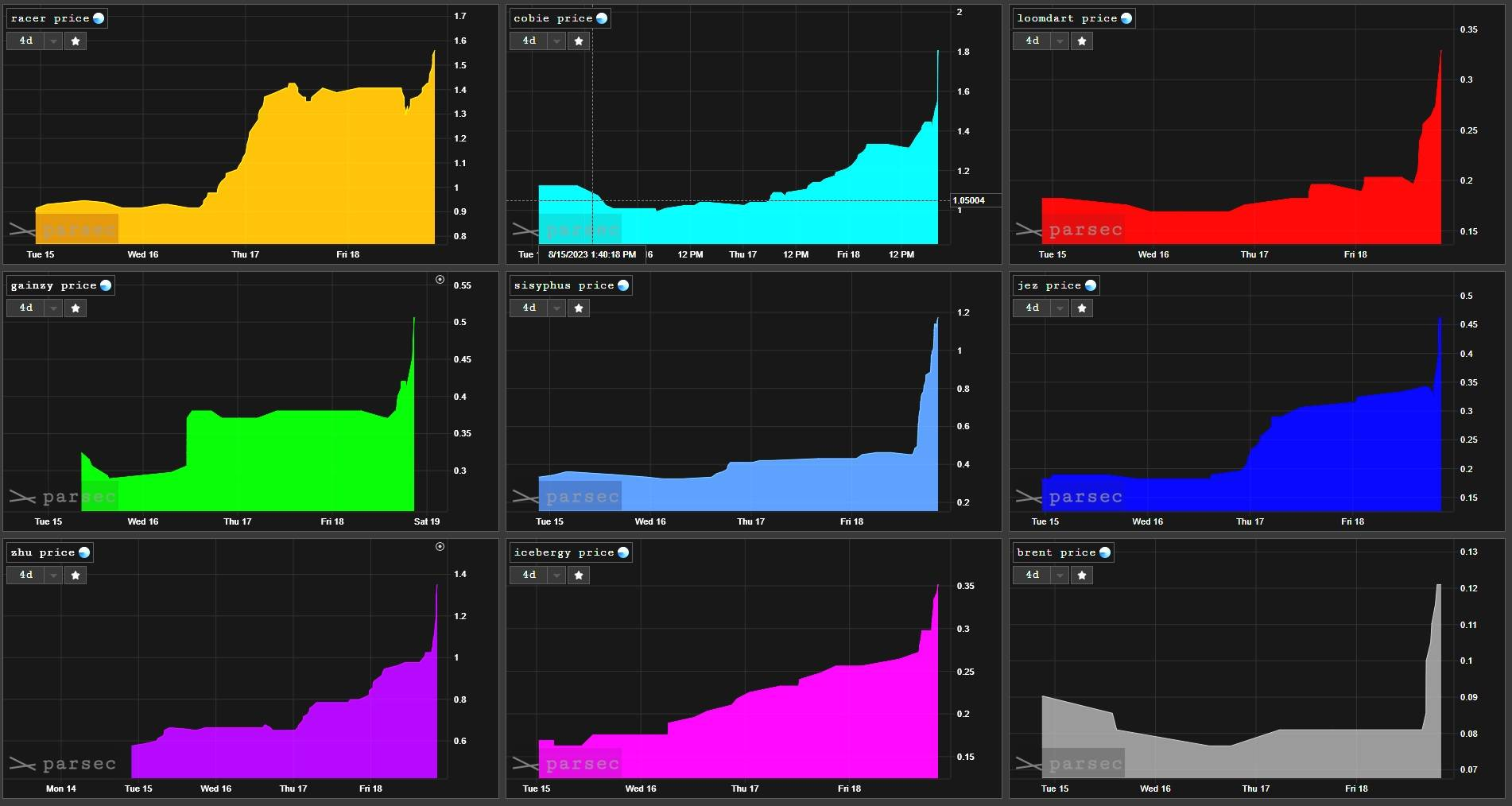The width and height of the screenshot is (1512, 806).
Task: Click the 'racer price' chart title
Action: (x=50, y=18)
